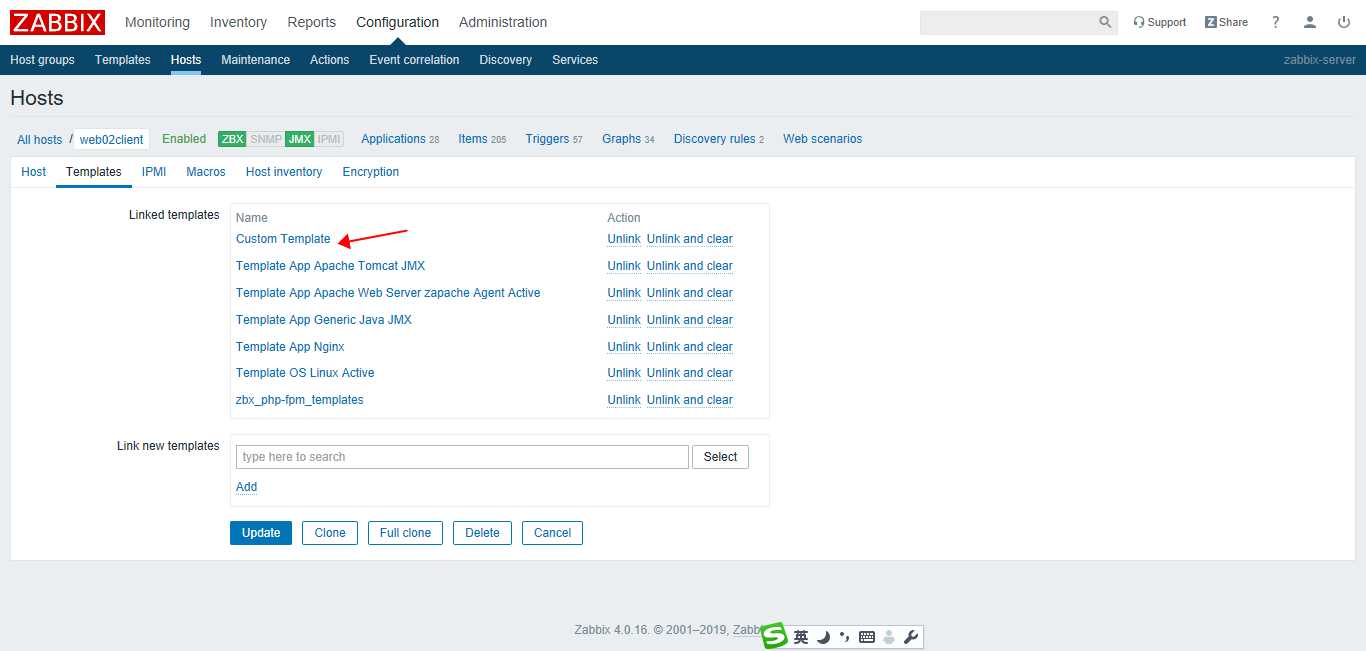The height and width of the screenshot is (651, 1366).
Task: Click the global search field
Action: (1008, 22)
